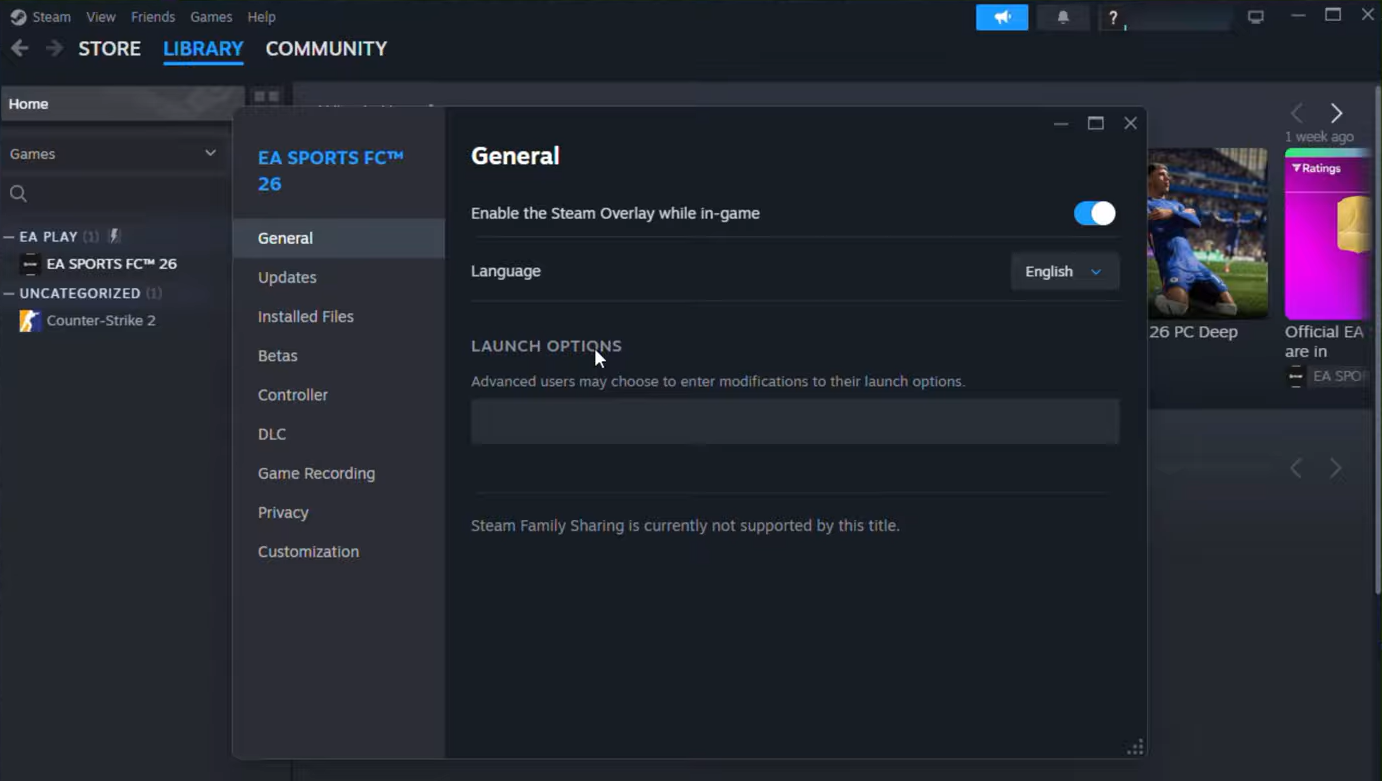Screen dimensions: 1382x781
Task: Open the Privacy section
Action: point(339,512)
